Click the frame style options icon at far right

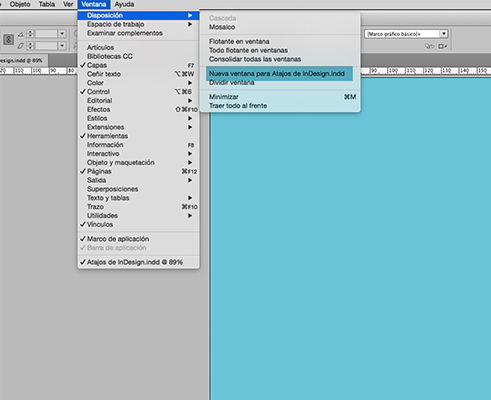coord(443,46)
